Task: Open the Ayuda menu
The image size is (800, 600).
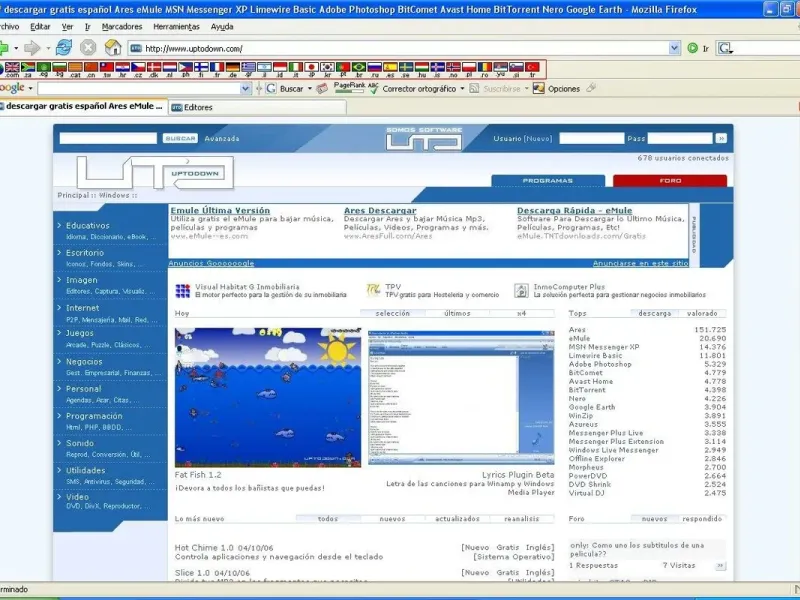Action: pos(222,27)
